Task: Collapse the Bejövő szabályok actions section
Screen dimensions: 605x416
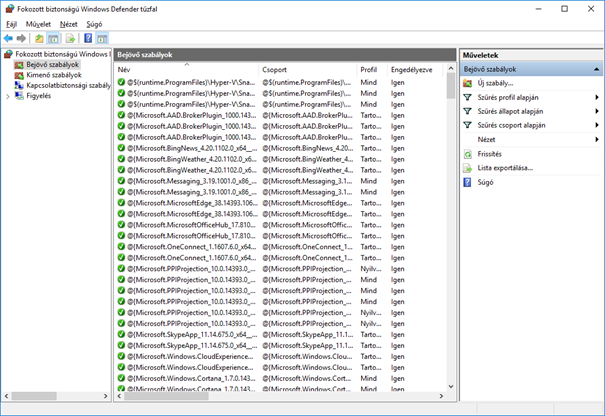Action: point(597,69)
